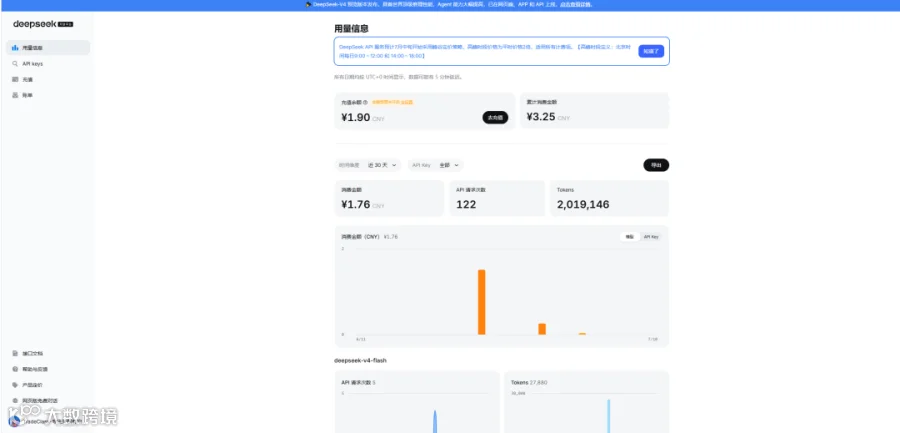Click the medium orange bar in the chart

[542, 329]
